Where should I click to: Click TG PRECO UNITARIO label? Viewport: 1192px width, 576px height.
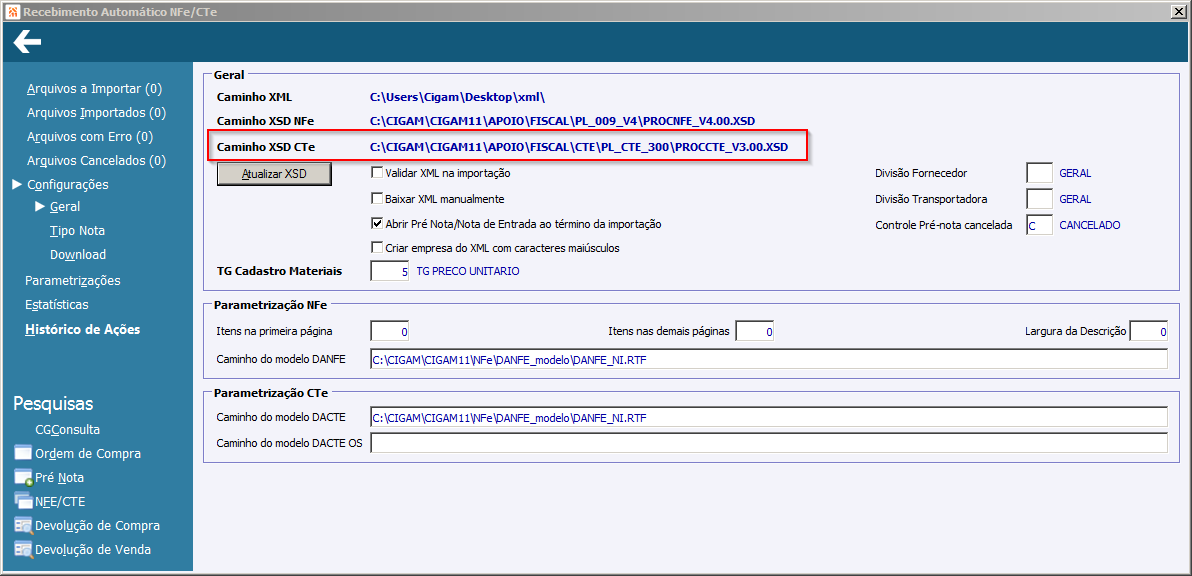[468, 271]
